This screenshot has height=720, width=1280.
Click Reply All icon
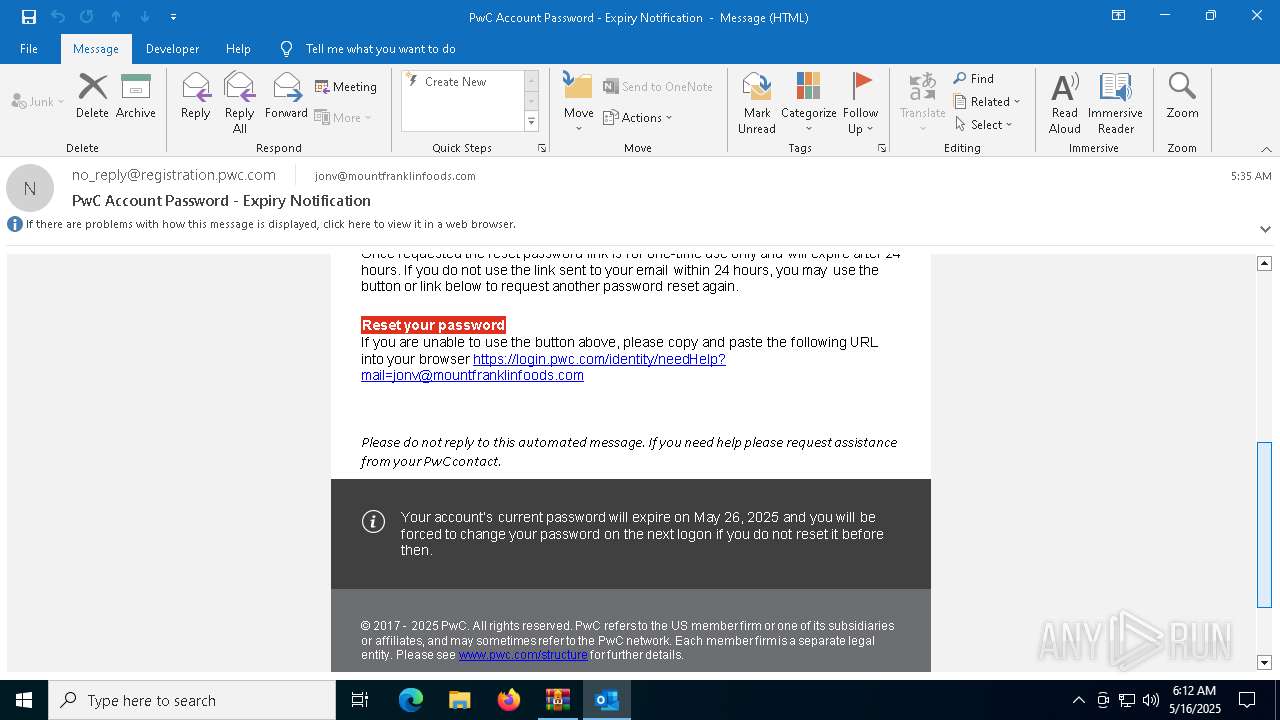tap(239, 102)
